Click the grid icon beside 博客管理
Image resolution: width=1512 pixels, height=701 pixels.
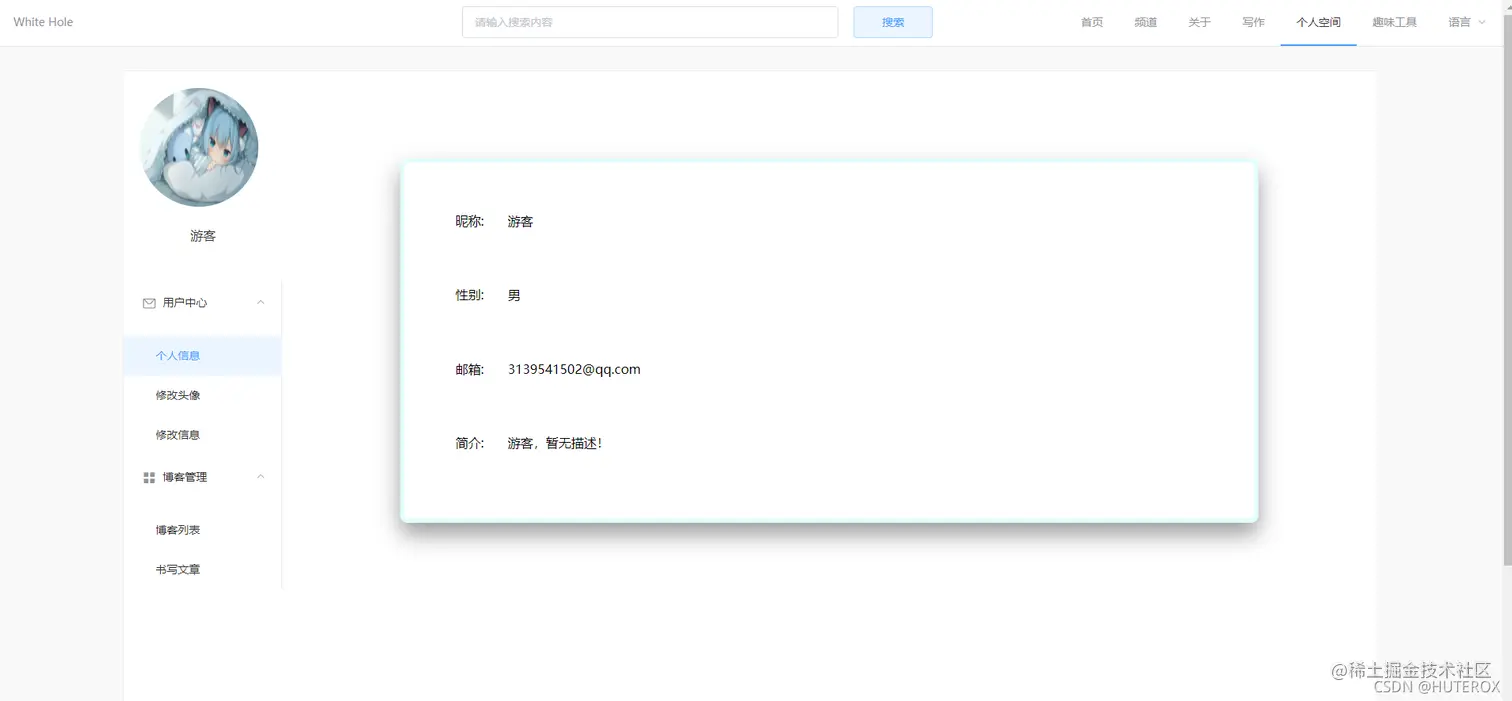[148, 477]
